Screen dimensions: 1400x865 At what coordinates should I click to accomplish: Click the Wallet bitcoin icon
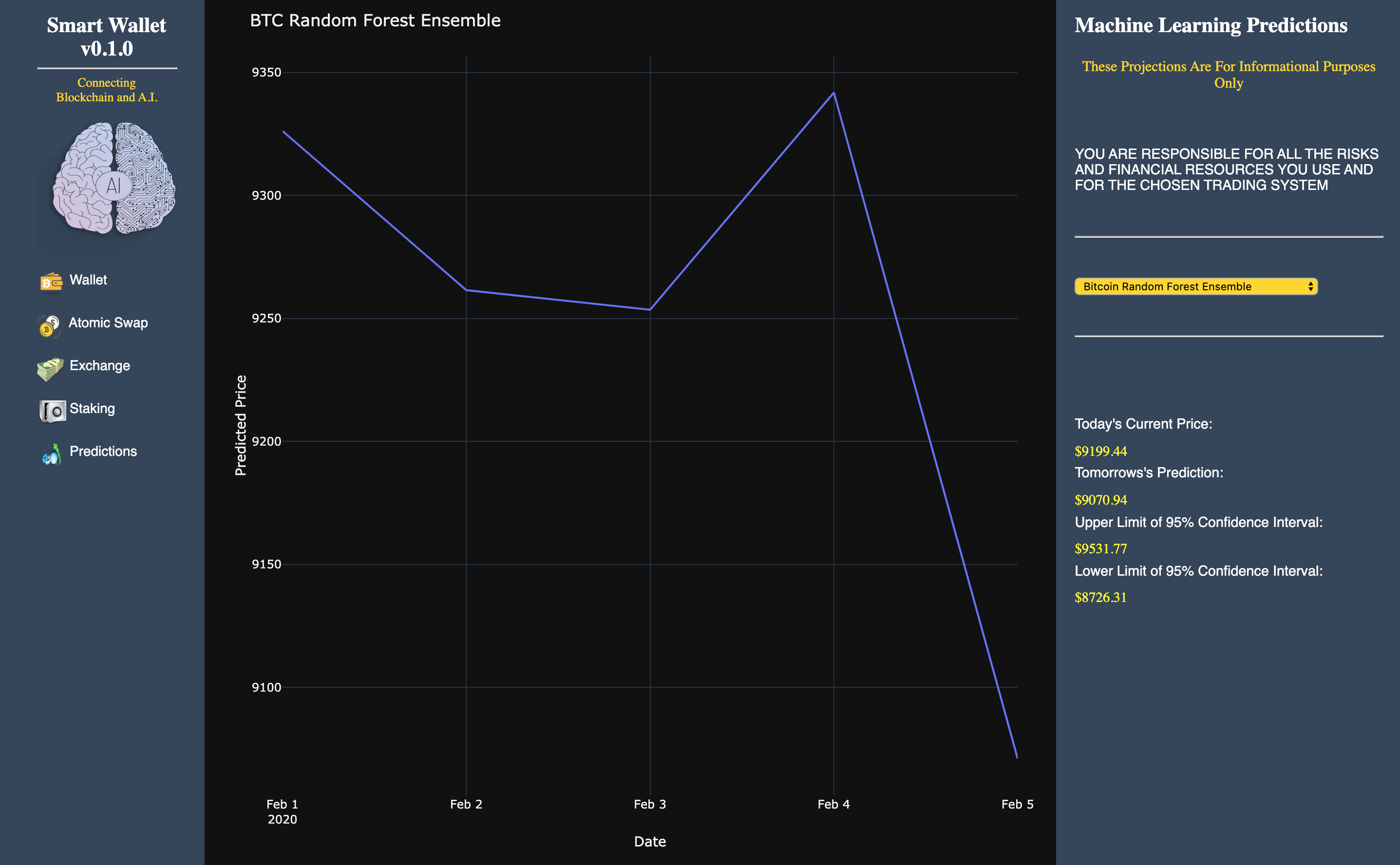(x=51, y=282)
